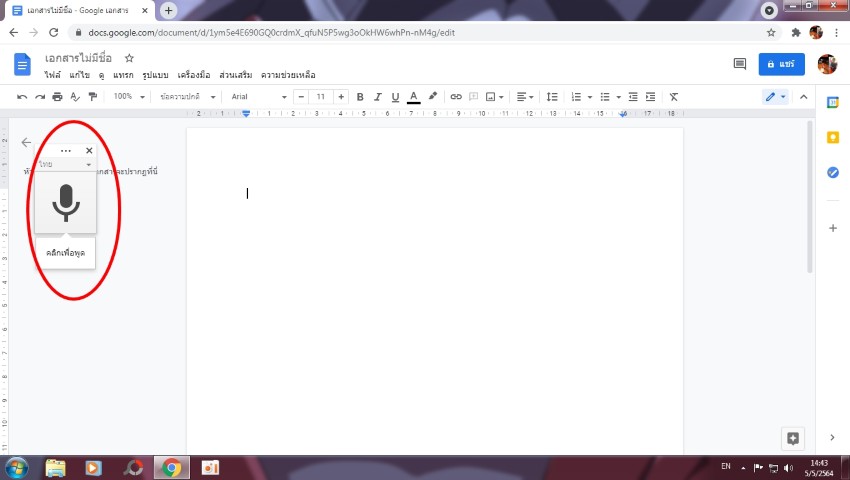Click the document title เอกสารไม่มีชื่อ
This screenshot has height=480, width=850.
point(78,58)
